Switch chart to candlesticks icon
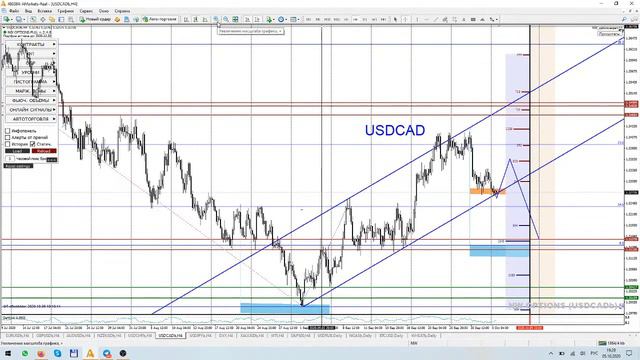 (x=196, y=19)
